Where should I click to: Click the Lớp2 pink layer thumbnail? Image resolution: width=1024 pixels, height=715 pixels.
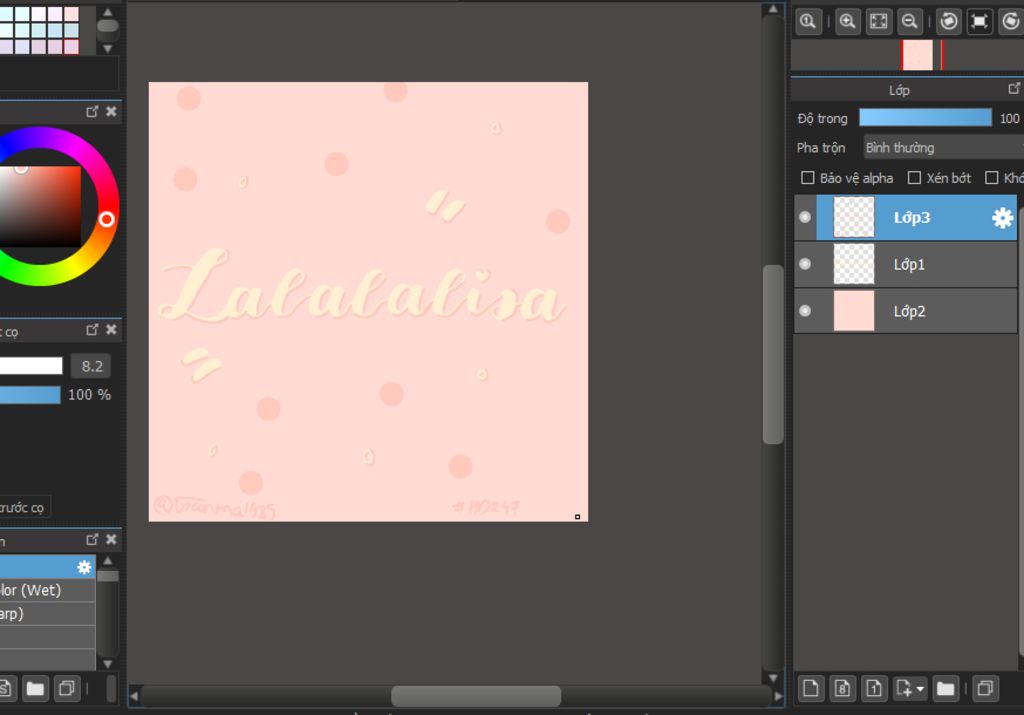coord(854,311)
